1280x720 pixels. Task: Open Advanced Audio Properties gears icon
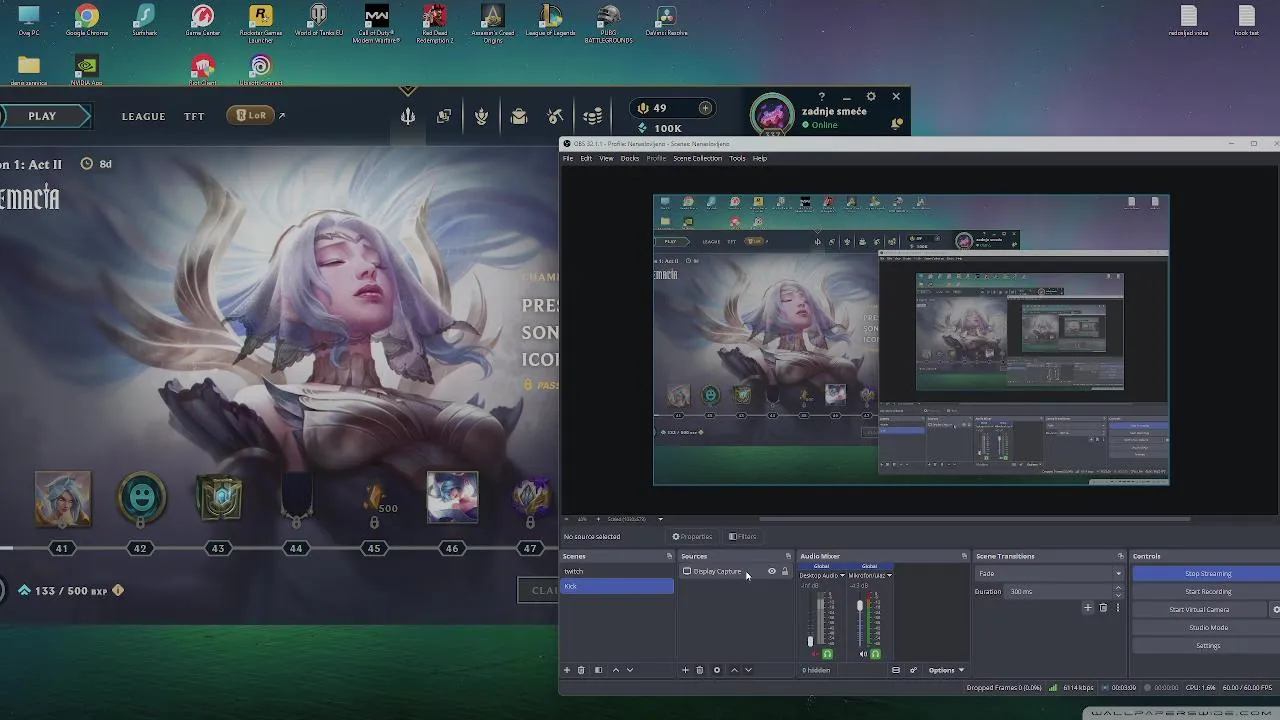click(913, 670)
